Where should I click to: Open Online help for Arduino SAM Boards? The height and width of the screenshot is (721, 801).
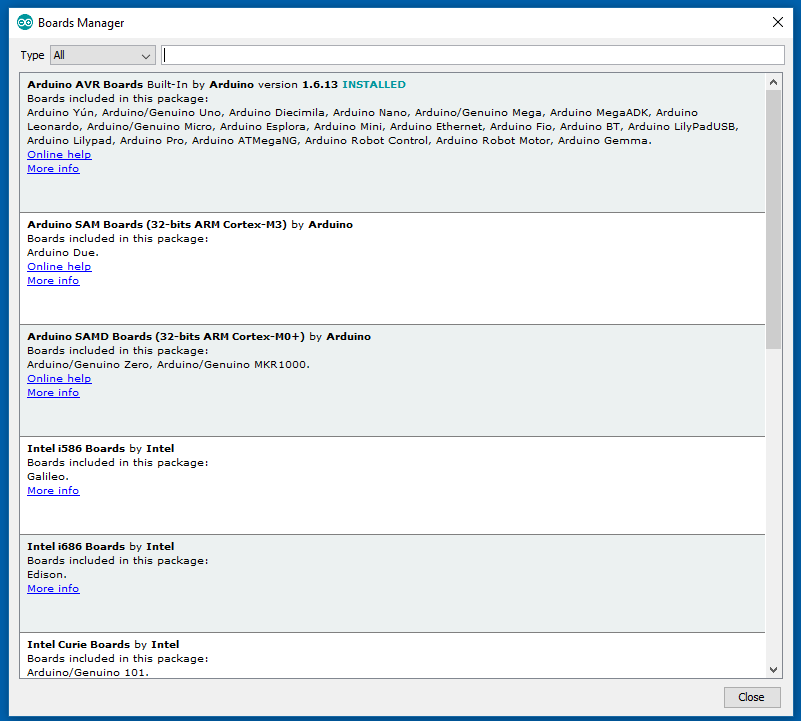(x=59, y=266)
